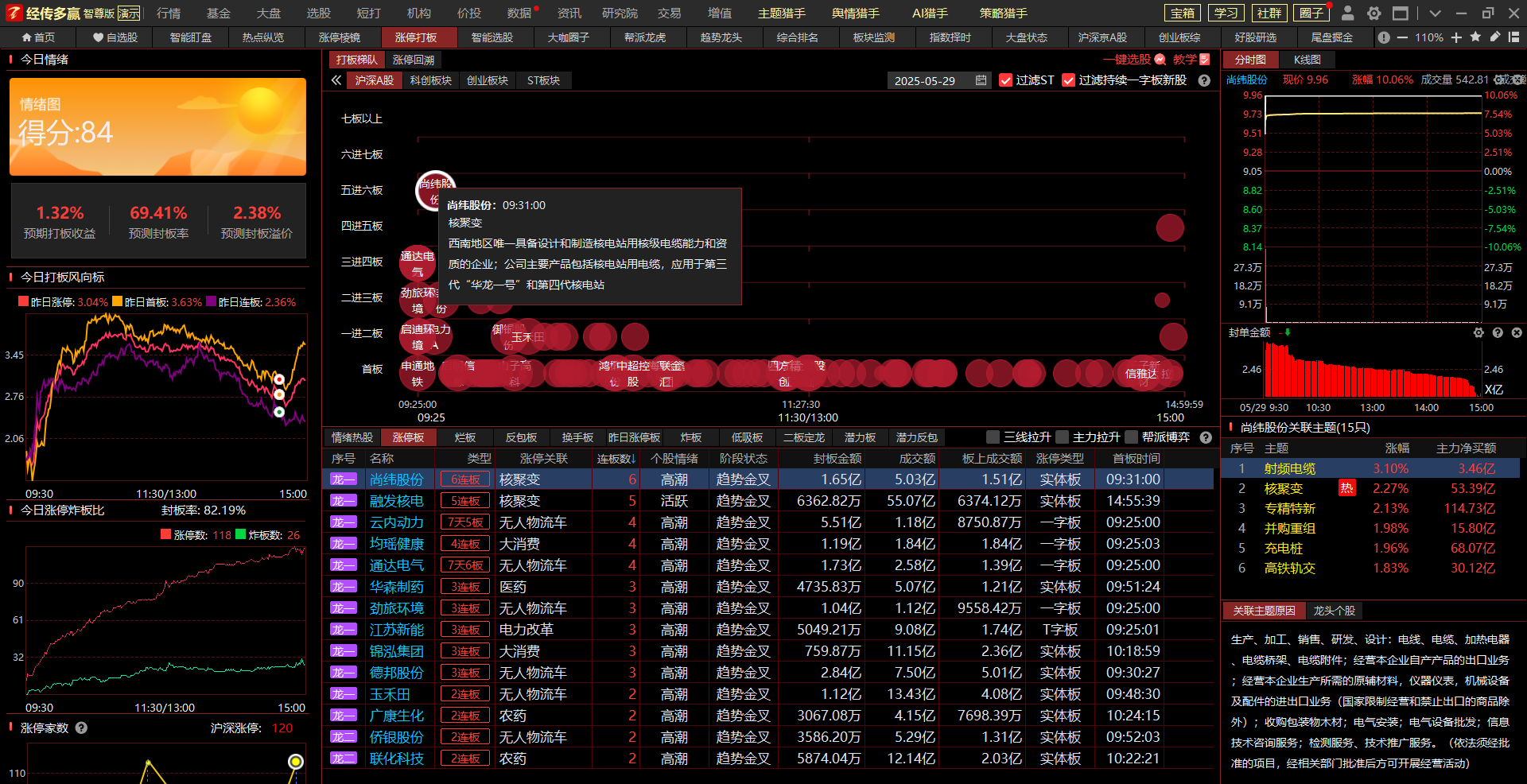This screenshot has height=784, width=1527.
Task: Click the 学习 button
Action: tap(1226, 13)
